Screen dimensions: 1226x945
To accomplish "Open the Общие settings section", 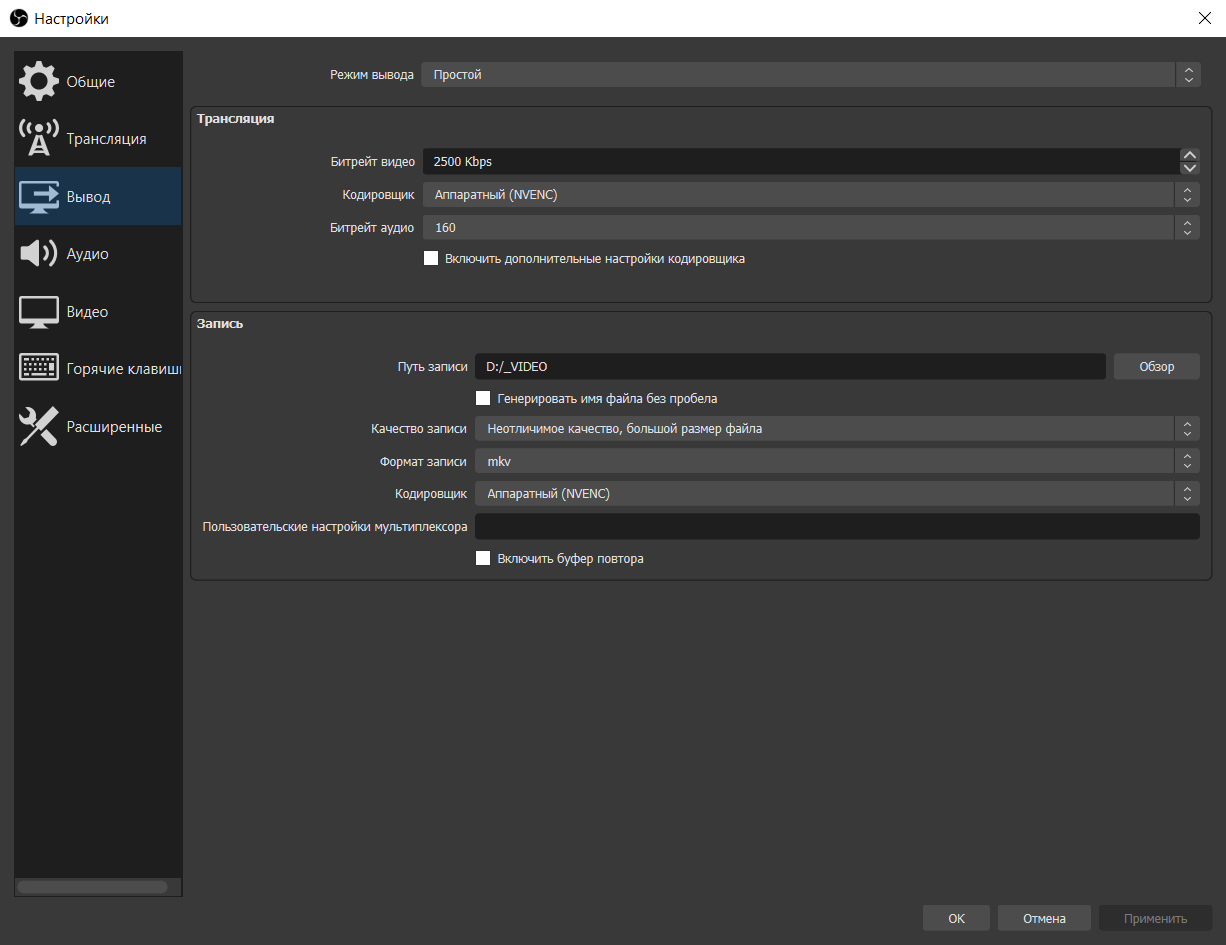I will [98, 82].
